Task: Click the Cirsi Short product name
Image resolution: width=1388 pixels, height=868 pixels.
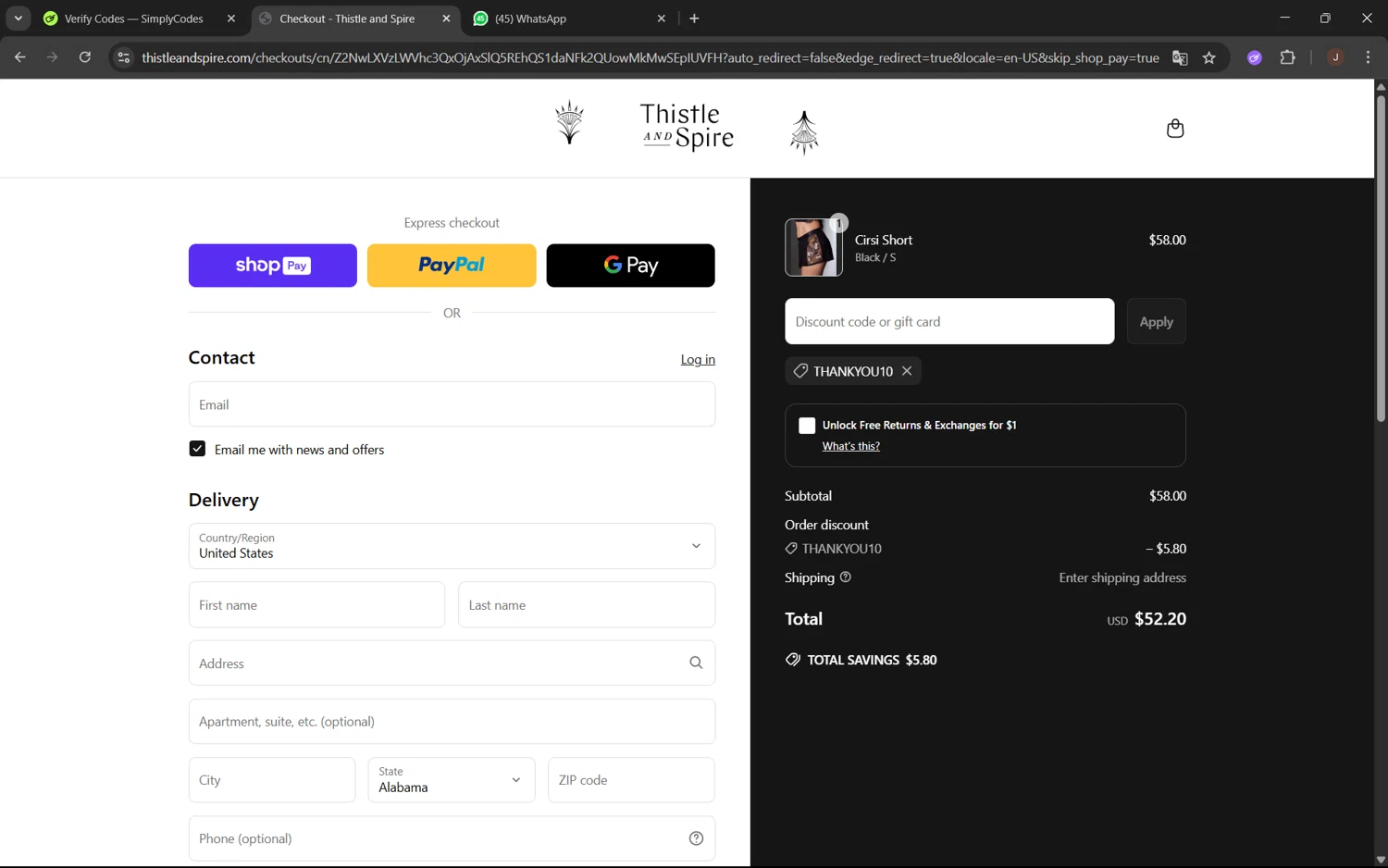Action: tap(884, 240)
